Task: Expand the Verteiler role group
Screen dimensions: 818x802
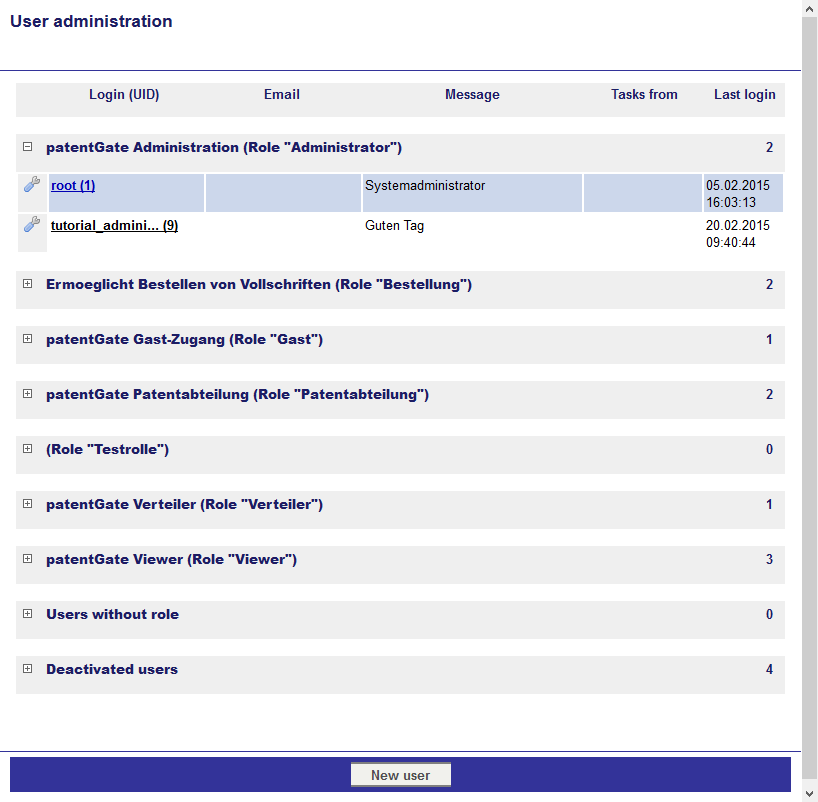Action: point(28,504)
